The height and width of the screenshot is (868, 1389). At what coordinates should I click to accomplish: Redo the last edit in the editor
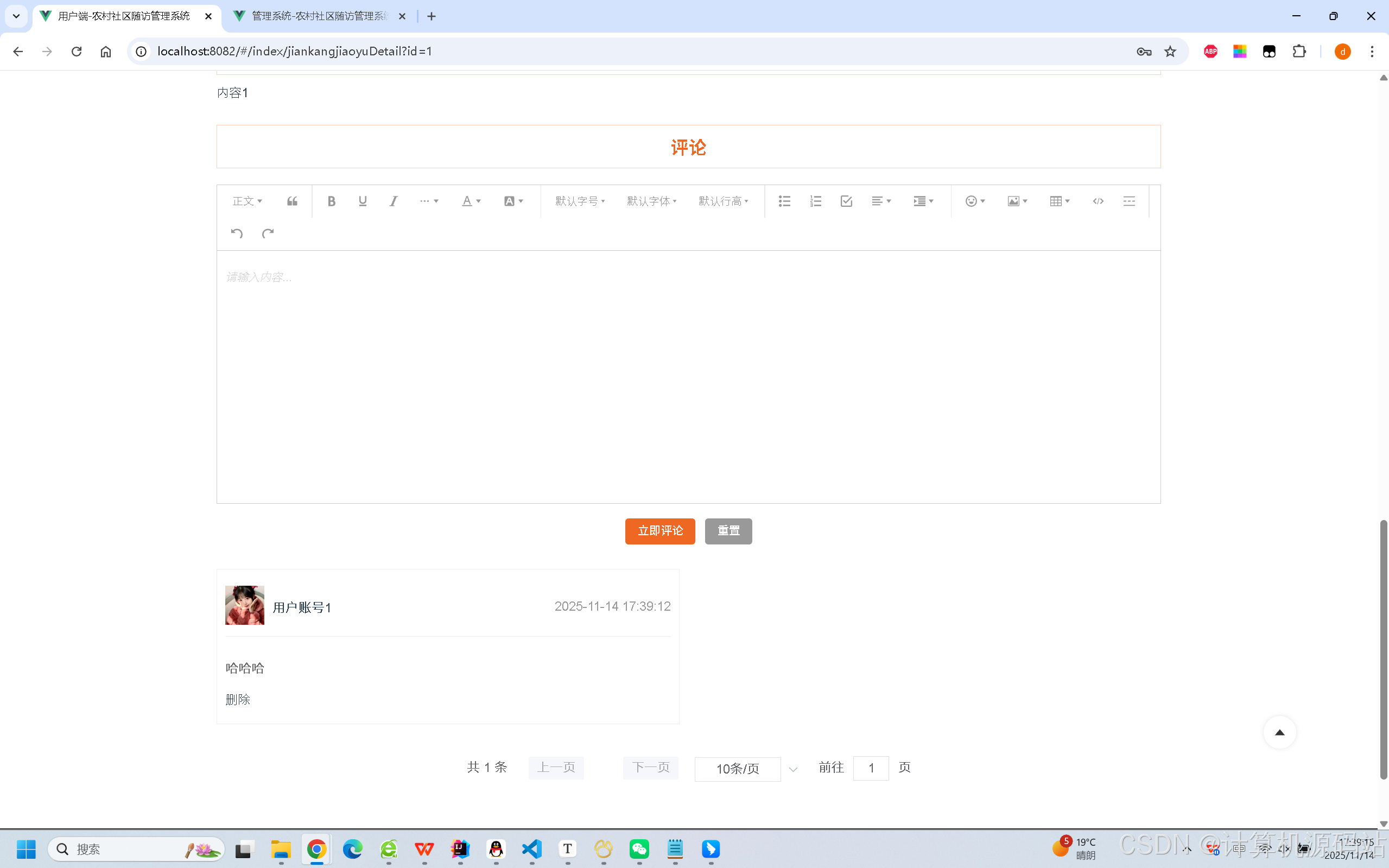click(x=268, y=233)
